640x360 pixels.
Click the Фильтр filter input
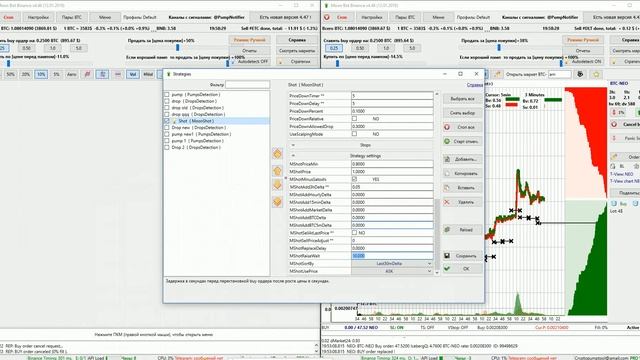pyautogui.click(x=247, y=84)
